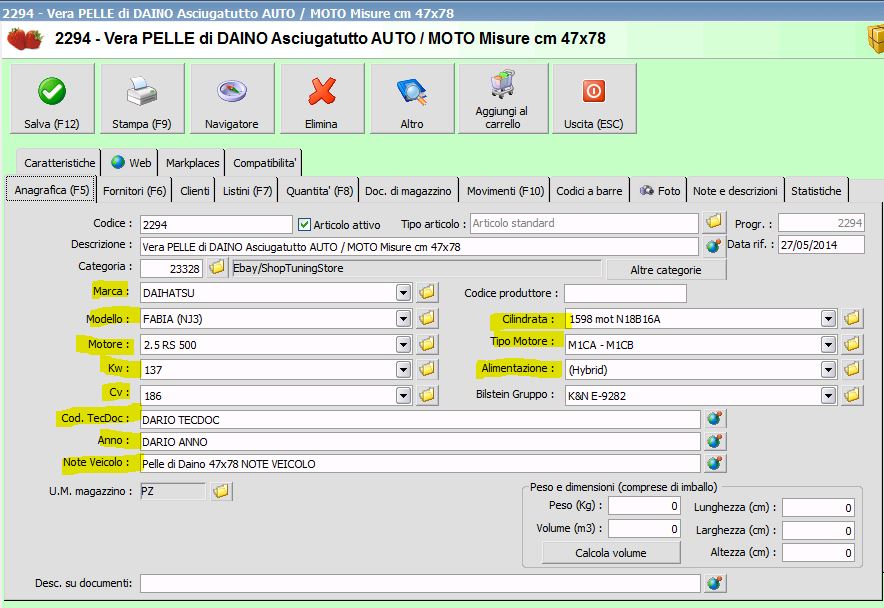Open the Movimenti (F10) tab
The height and width of the screenshot is (608, 884).
tap(505, 191)
